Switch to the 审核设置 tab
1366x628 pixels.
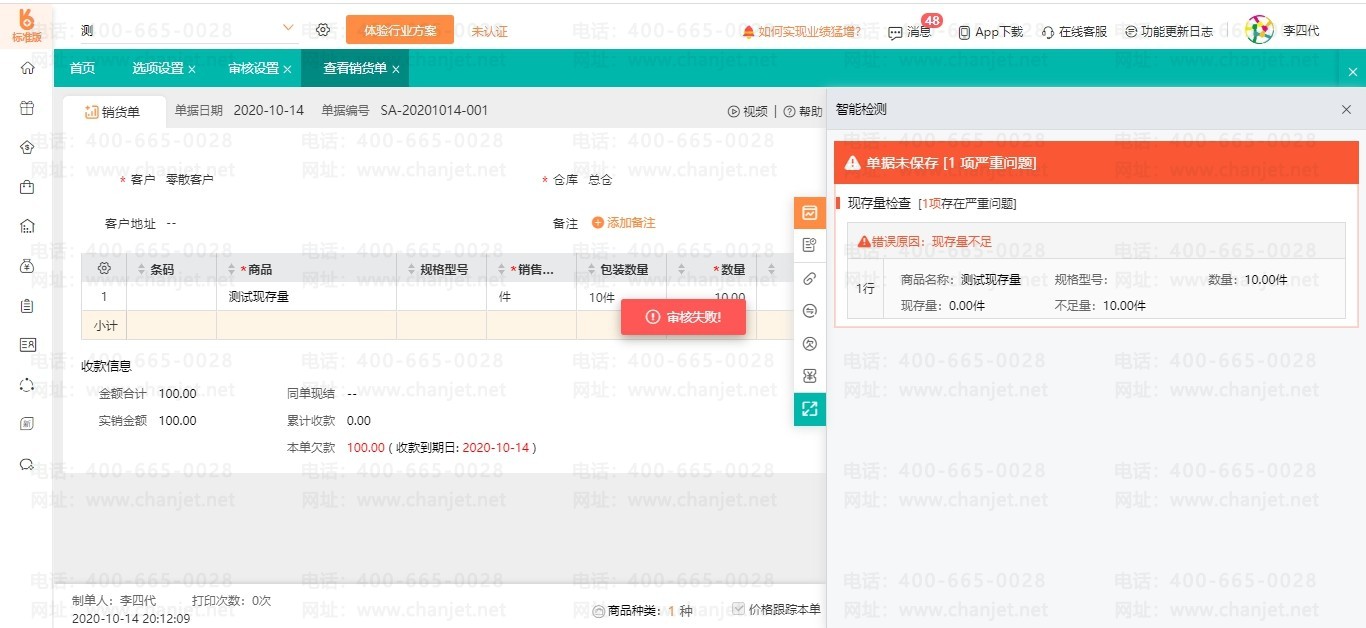coord(253,69)
